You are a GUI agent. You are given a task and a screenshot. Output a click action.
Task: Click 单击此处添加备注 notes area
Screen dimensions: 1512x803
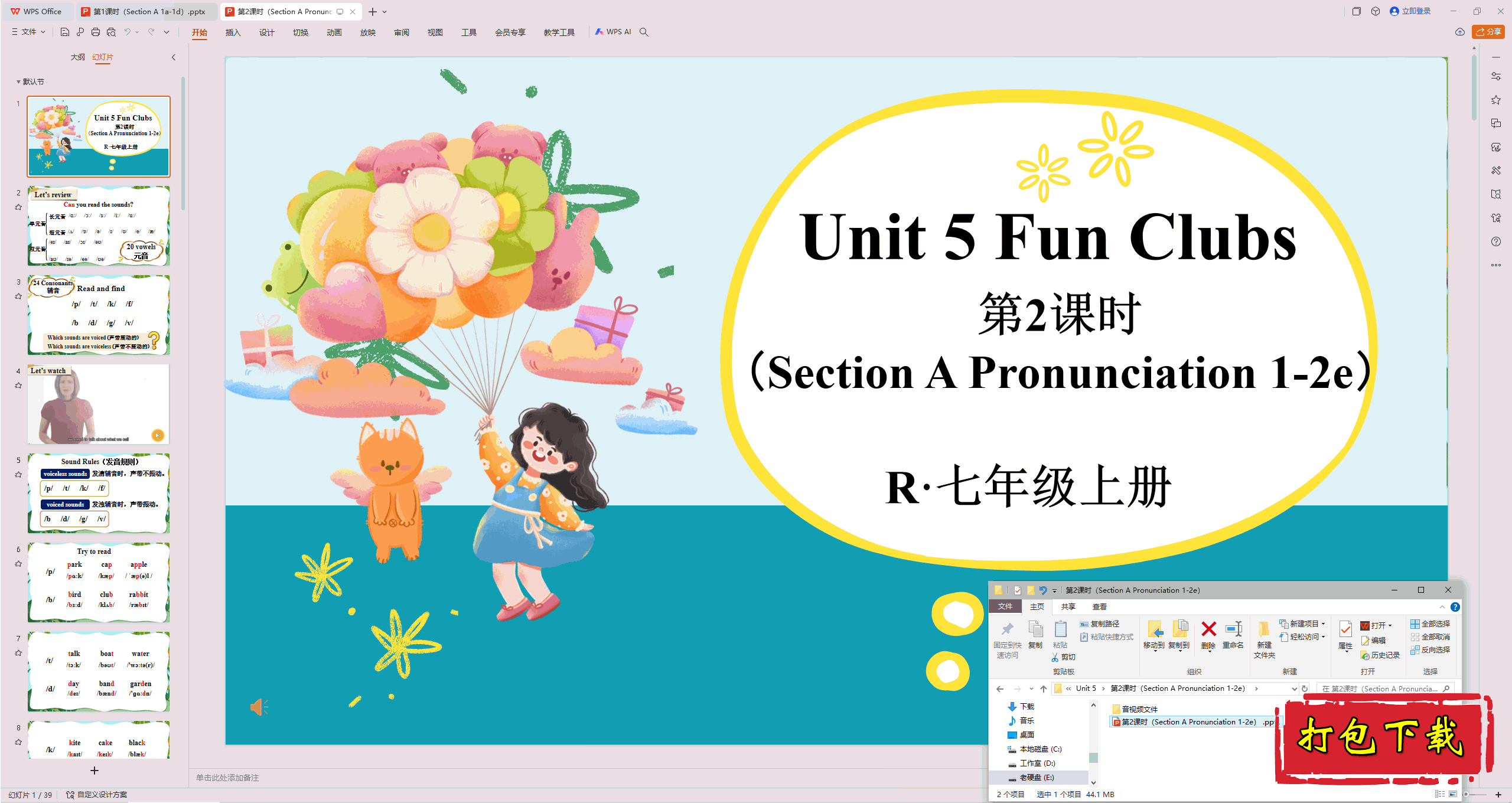(227, 778)
